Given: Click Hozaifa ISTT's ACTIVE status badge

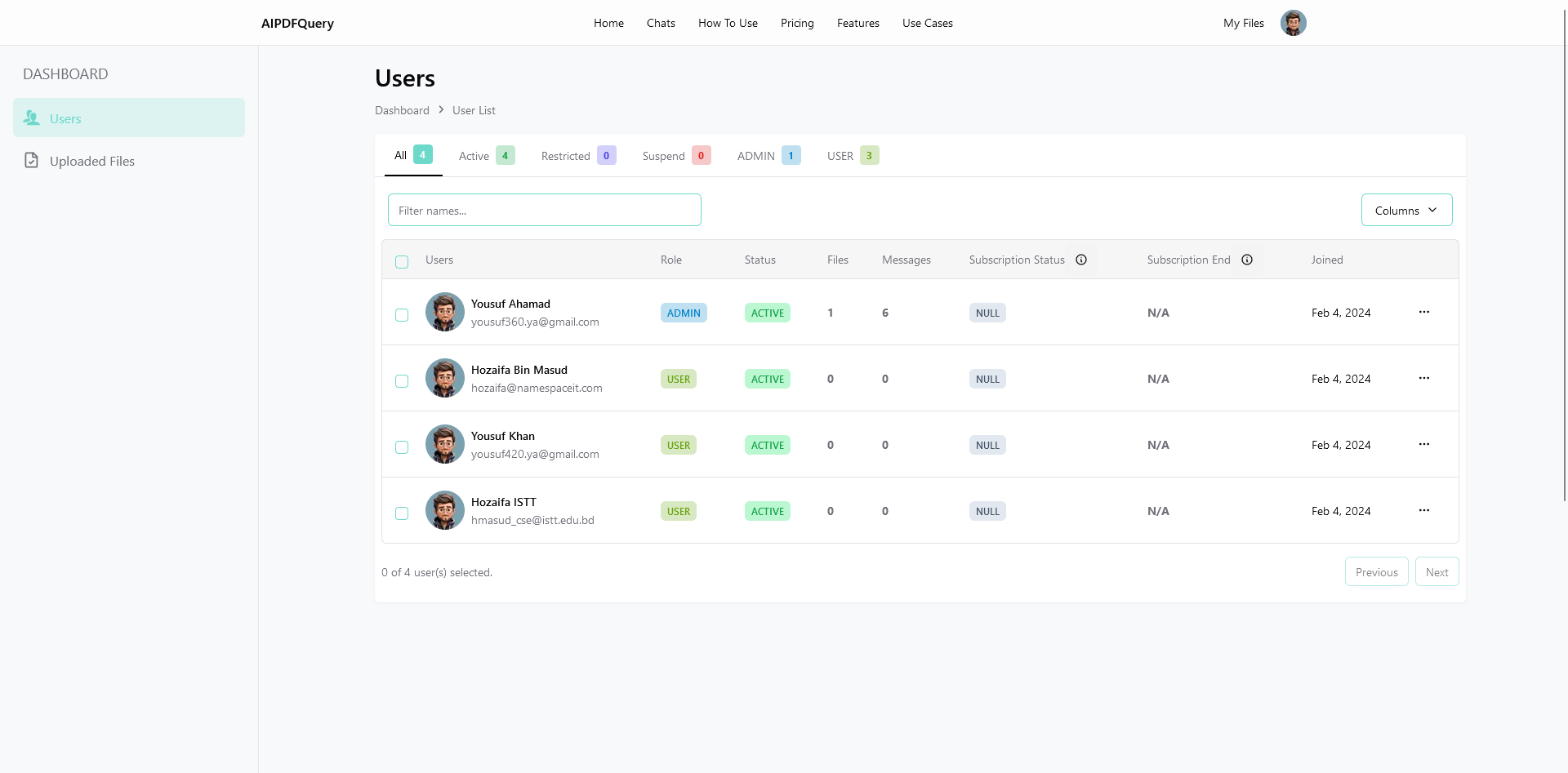Looking at the screenshot, I should click(x=768, y=511).
